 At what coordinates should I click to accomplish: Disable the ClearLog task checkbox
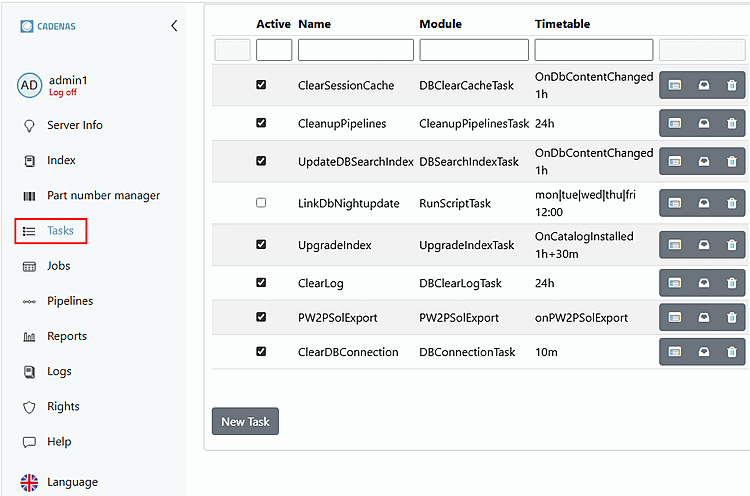click(x=261, y=283)
